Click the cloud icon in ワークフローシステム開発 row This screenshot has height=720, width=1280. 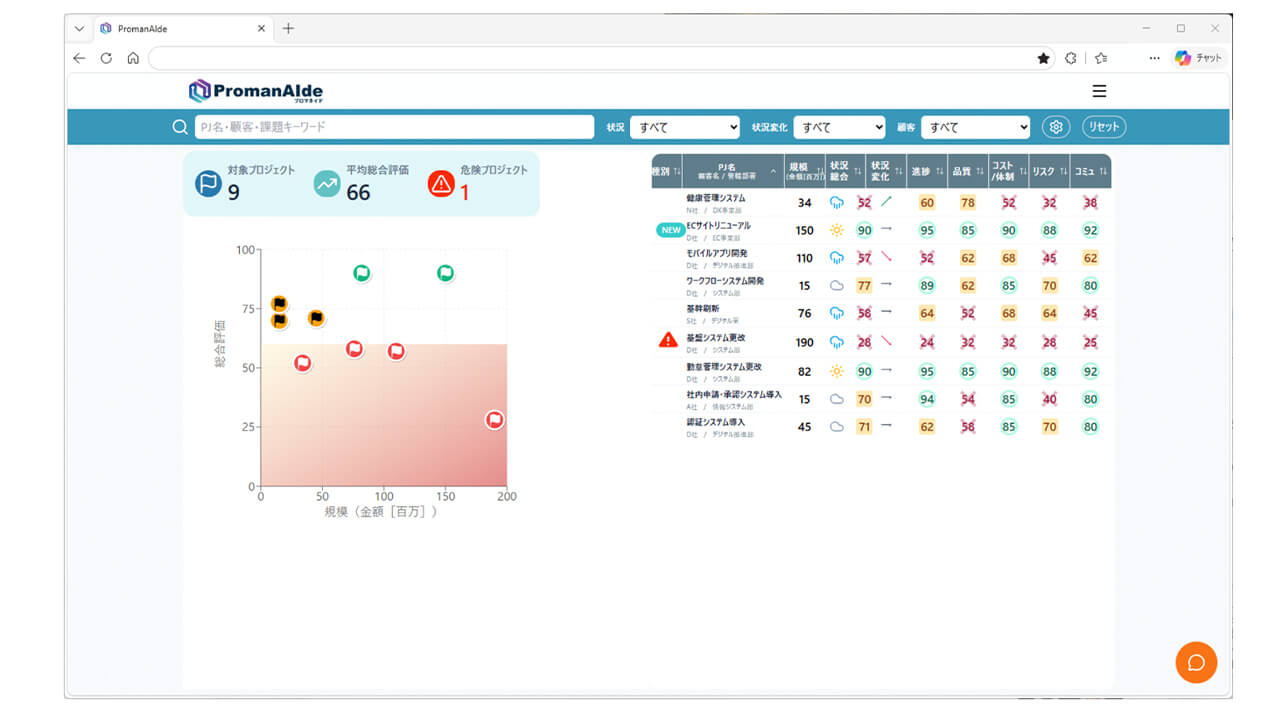pyautogui.click(x=837, y=286)
